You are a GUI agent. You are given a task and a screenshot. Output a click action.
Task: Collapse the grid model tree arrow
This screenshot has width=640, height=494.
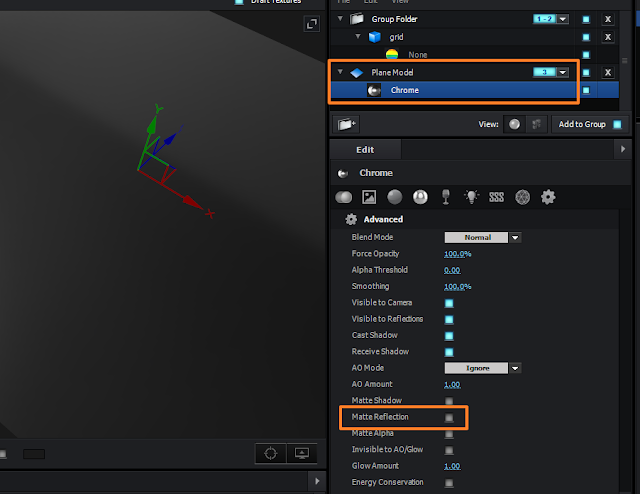358,36
